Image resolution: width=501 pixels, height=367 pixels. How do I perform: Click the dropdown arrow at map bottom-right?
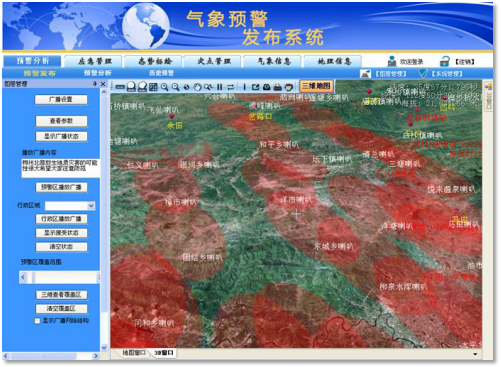tap(475, 354)
